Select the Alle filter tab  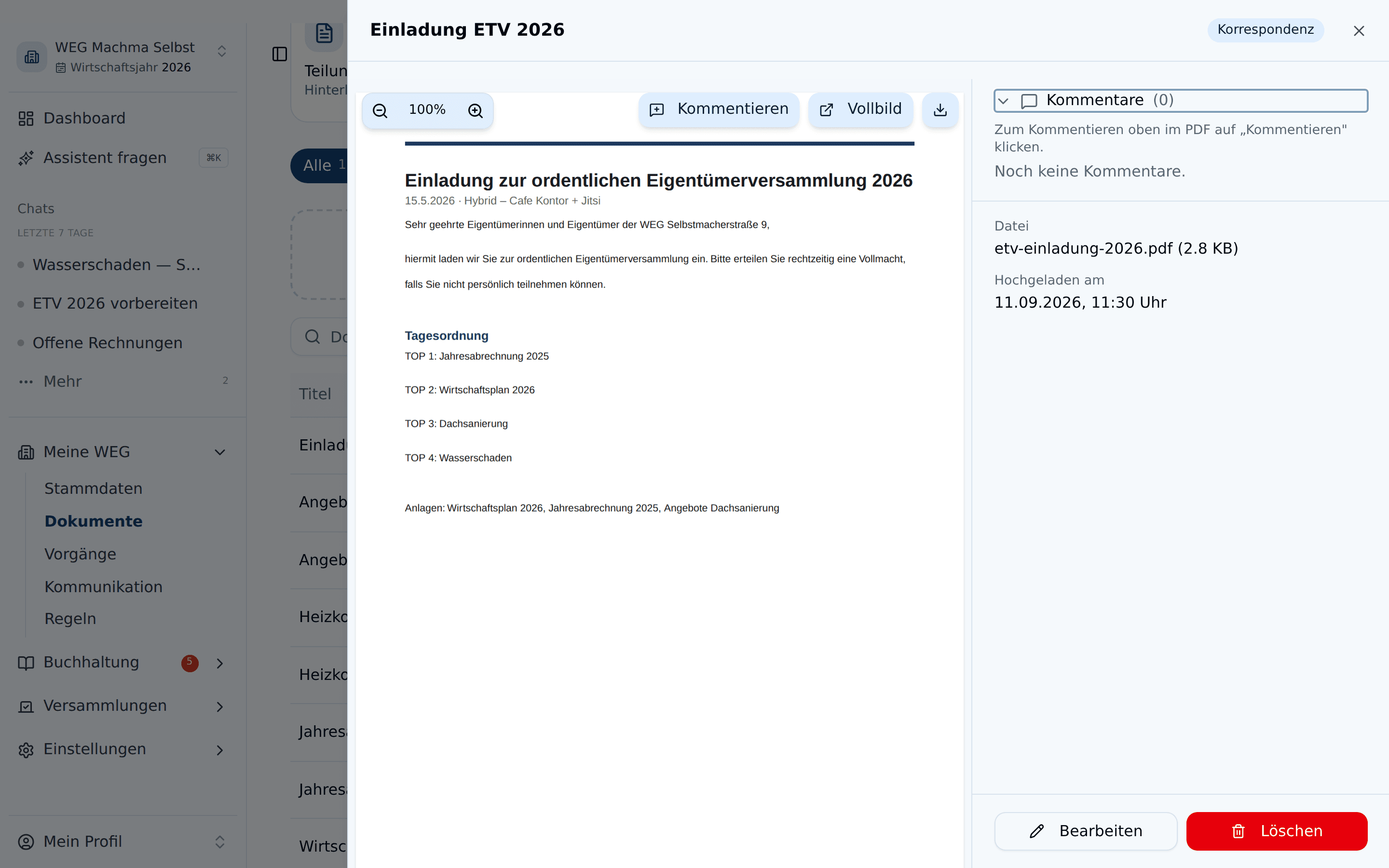click(x=319, y=165)
